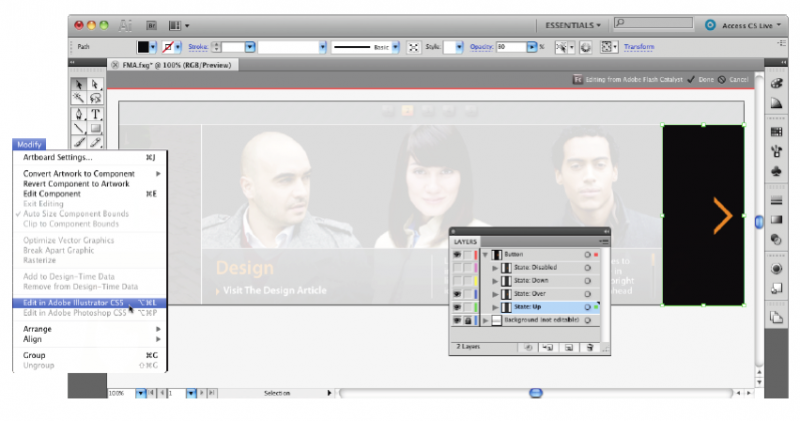800x421 pixels.
Task: Click the FMA.fxg document tab
Action: click(x=172, y=65)
